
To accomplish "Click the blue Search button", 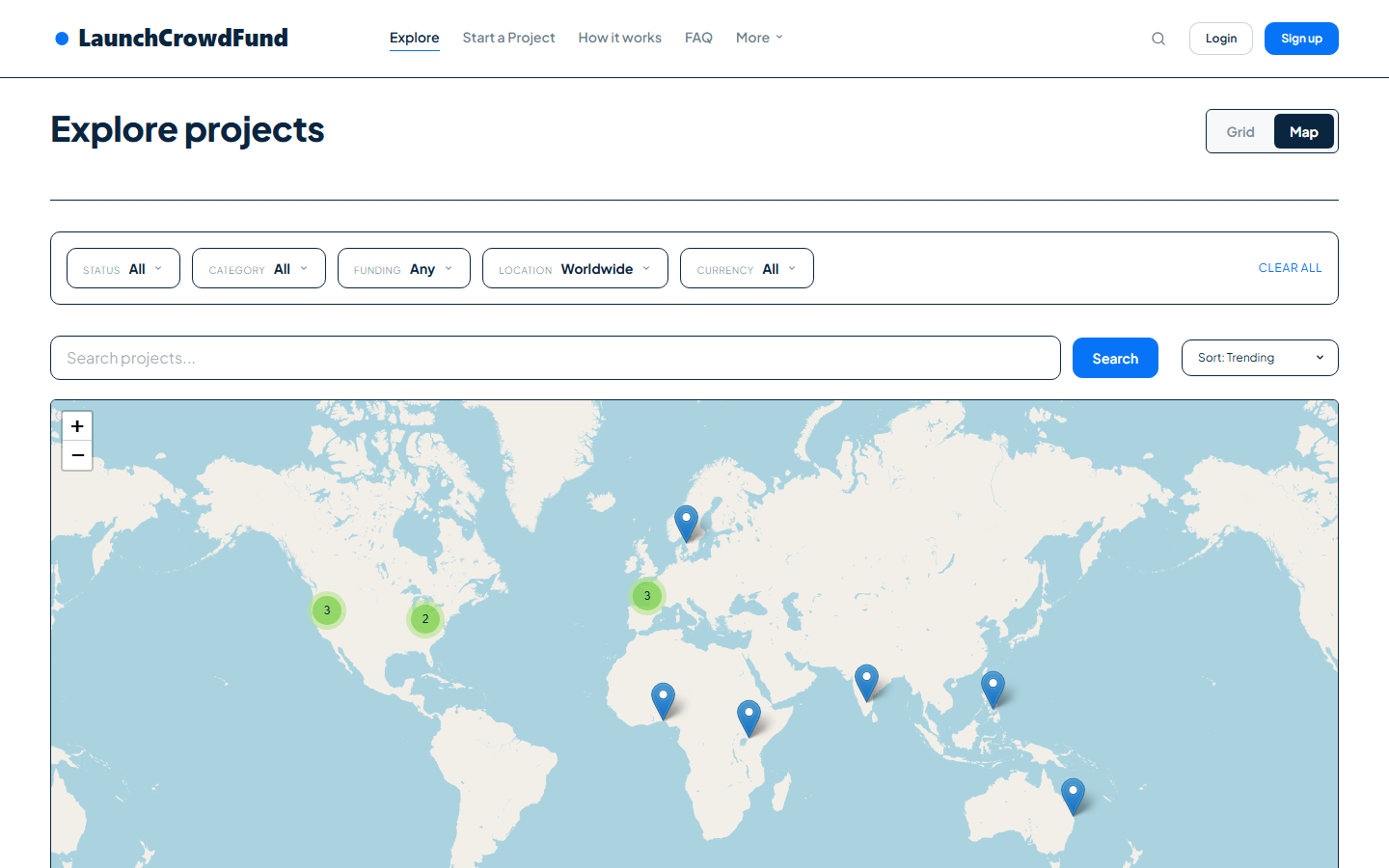I will point(1115,358).
